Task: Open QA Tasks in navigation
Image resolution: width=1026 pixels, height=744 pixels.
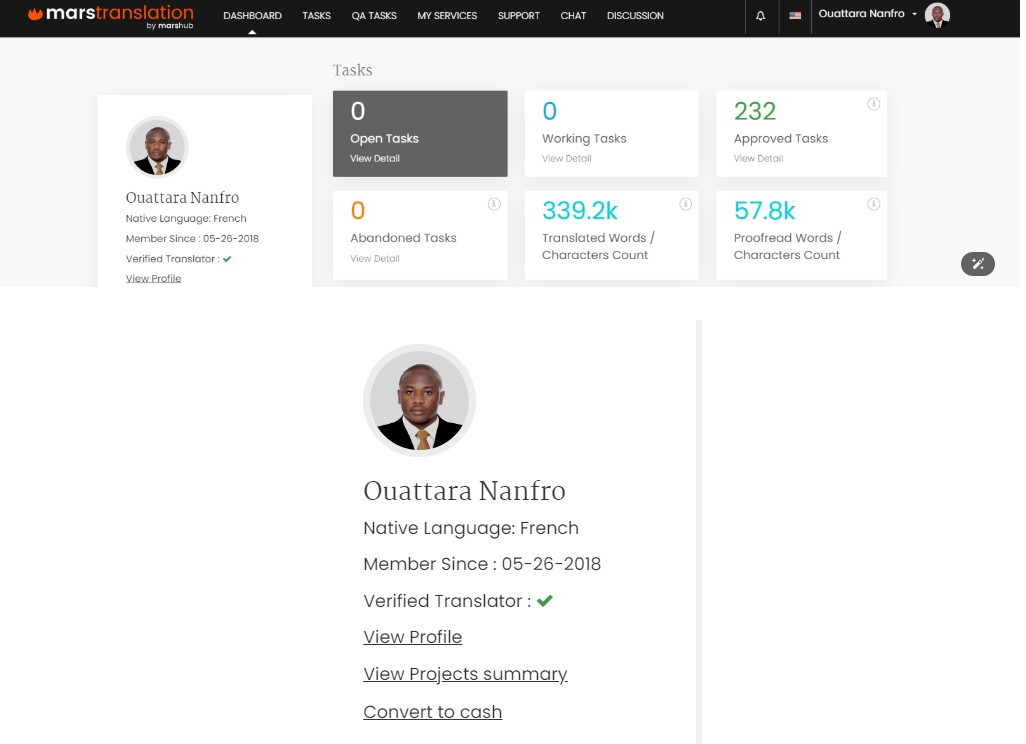Action: [374, 16]
